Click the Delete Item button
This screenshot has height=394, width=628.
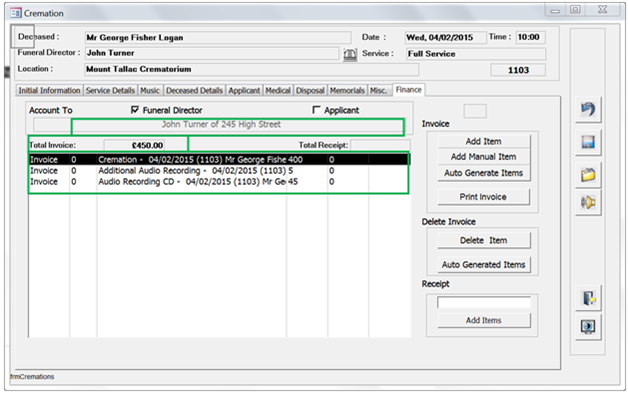coord(483,240)
